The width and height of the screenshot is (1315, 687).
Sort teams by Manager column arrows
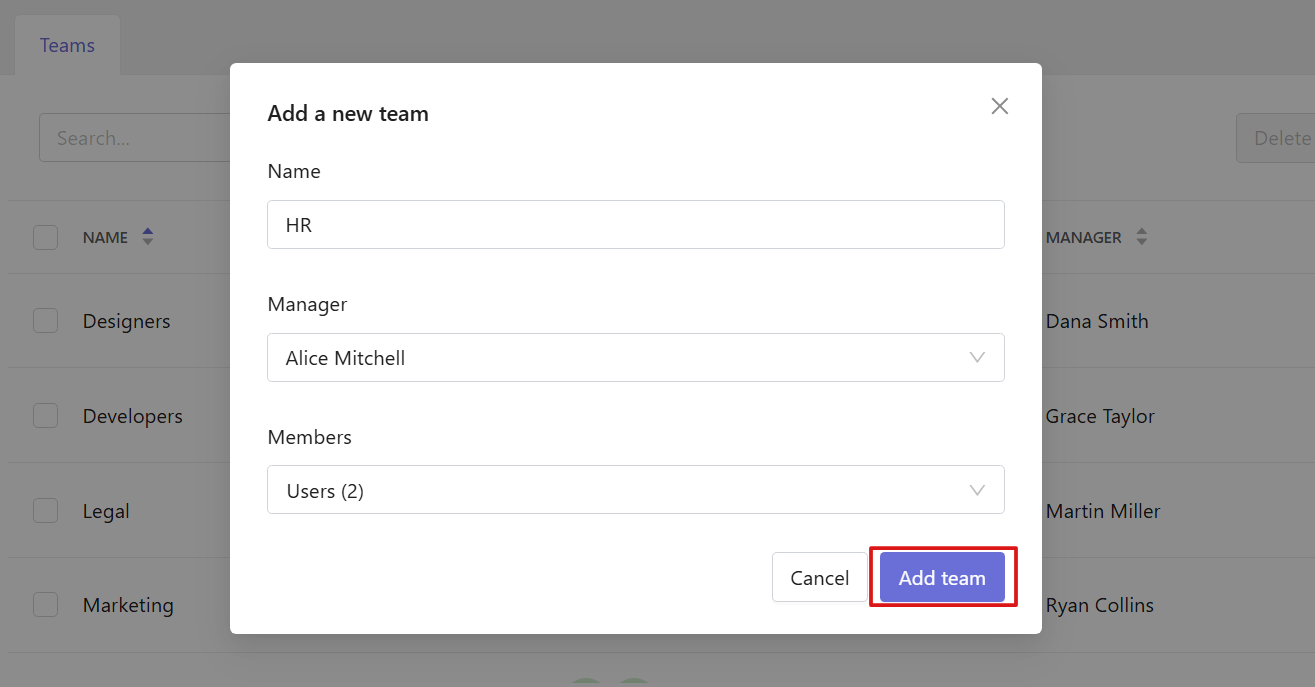click(x=1141, y=237)
